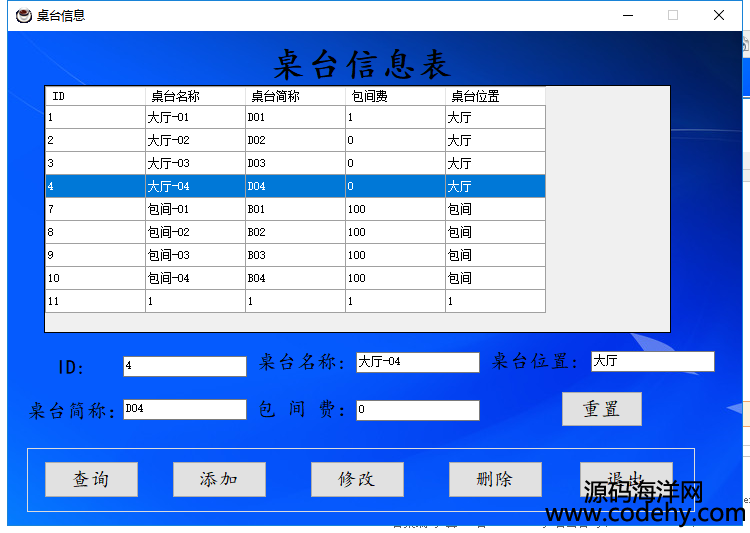Click the B03 abbreviation cell

pos(295,255)
